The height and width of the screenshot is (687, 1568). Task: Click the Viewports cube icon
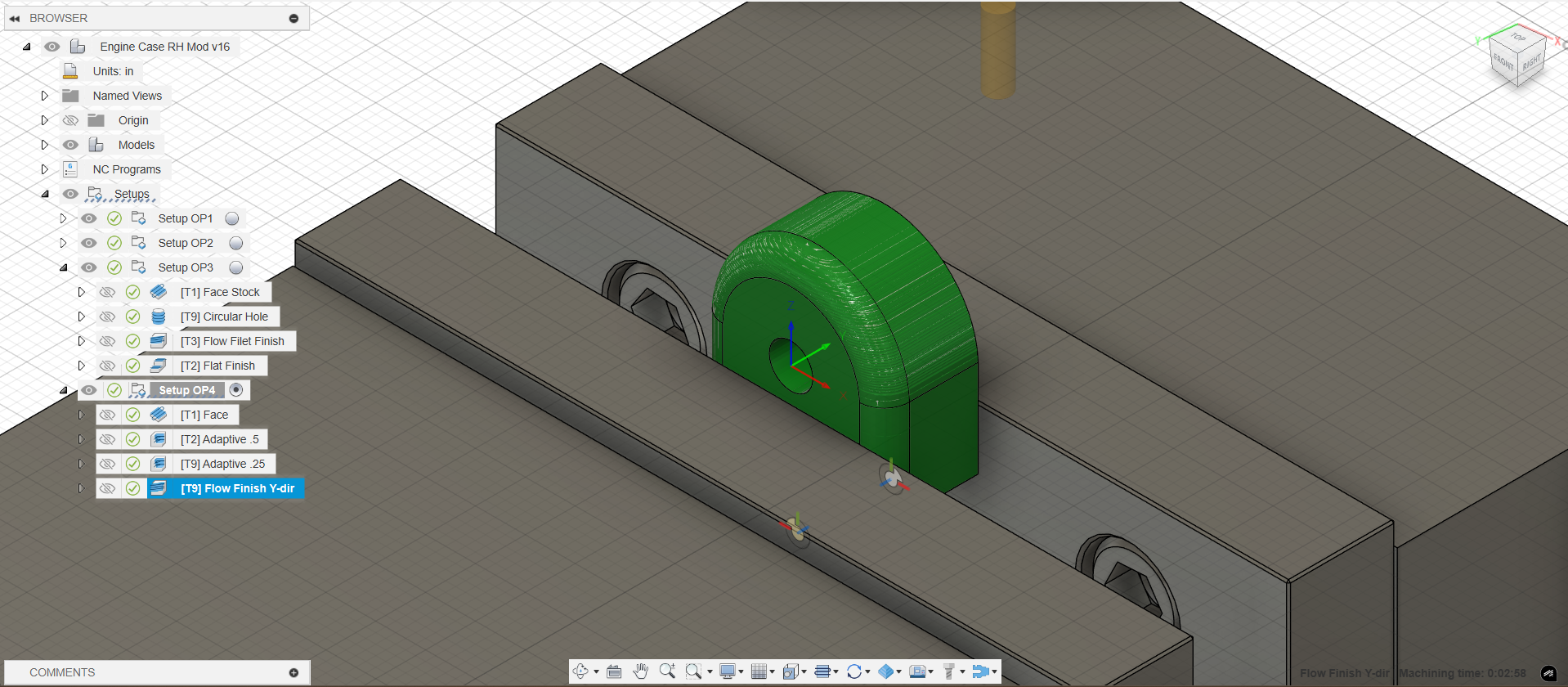790,671
